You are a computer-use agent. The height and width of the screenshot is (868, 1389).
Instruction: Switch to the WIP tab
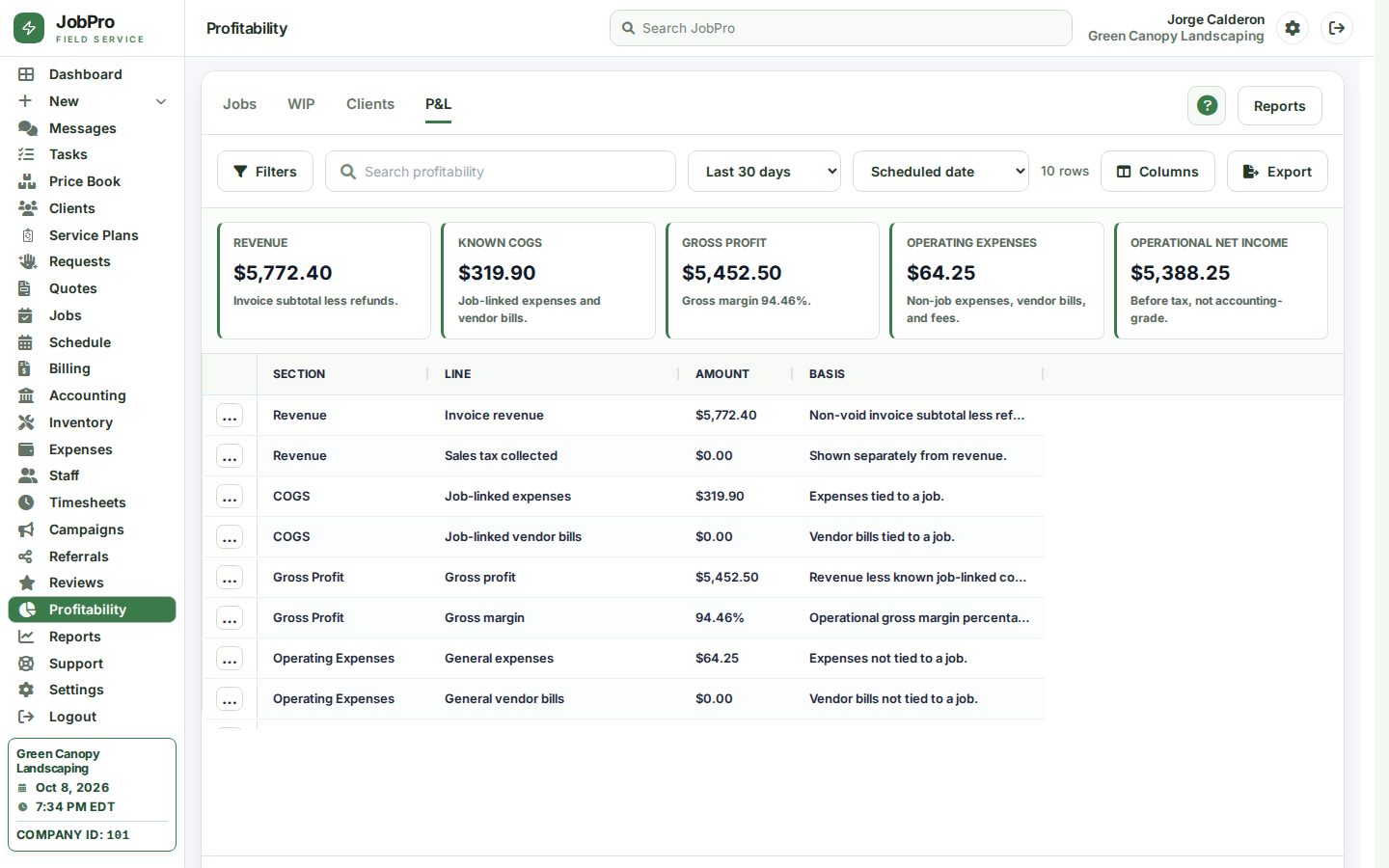[x=301, y=104]
